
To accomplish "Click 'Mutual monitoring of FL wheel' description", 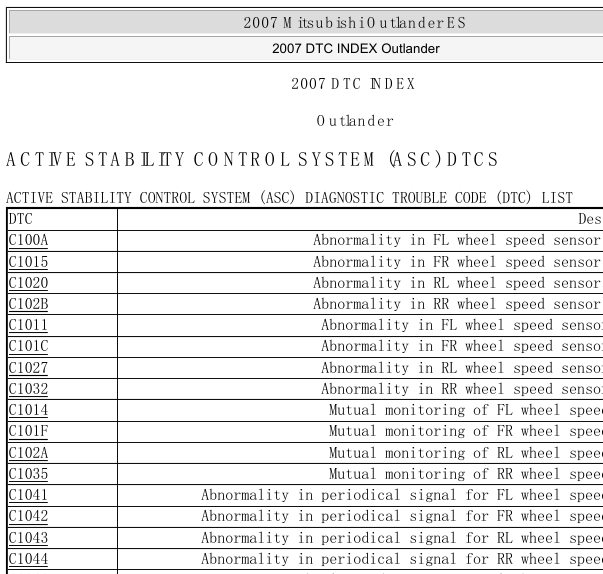I will 466,411.
